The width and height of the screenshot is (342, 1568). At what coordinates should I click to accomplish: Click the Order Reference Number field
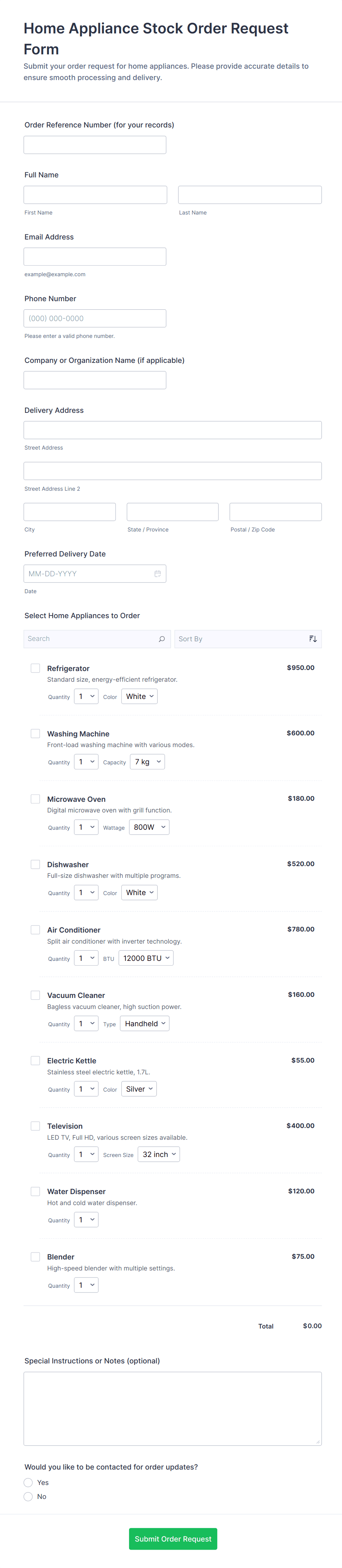point(95,145)
